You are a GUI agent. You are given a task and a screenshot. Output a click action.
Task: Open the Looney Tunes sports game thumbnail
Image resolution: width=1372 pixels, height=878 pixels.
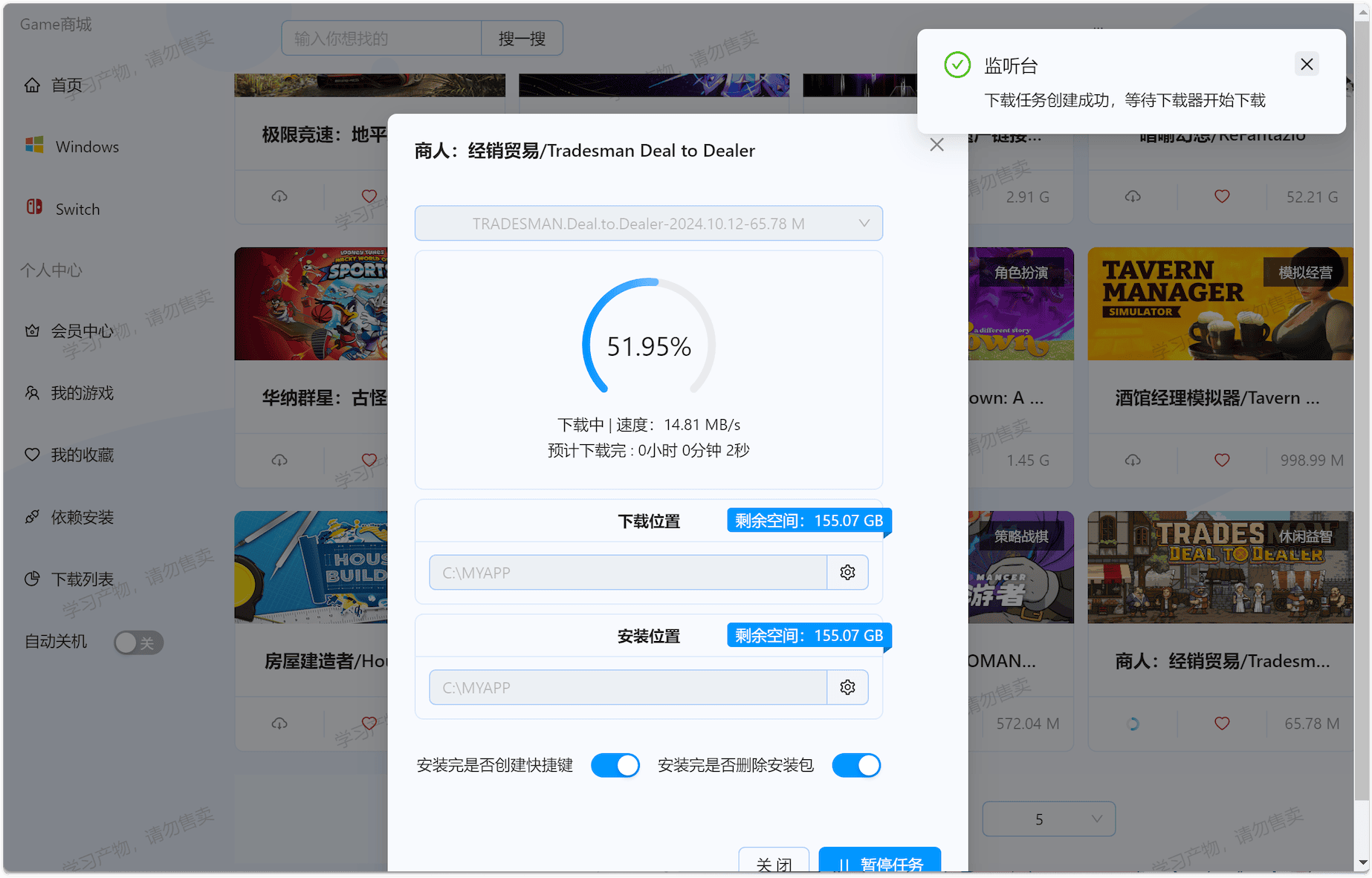(x=311, y=304)
